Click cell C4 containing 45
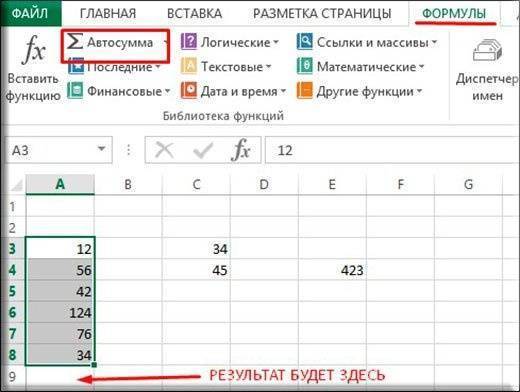 tap(196, 270)
